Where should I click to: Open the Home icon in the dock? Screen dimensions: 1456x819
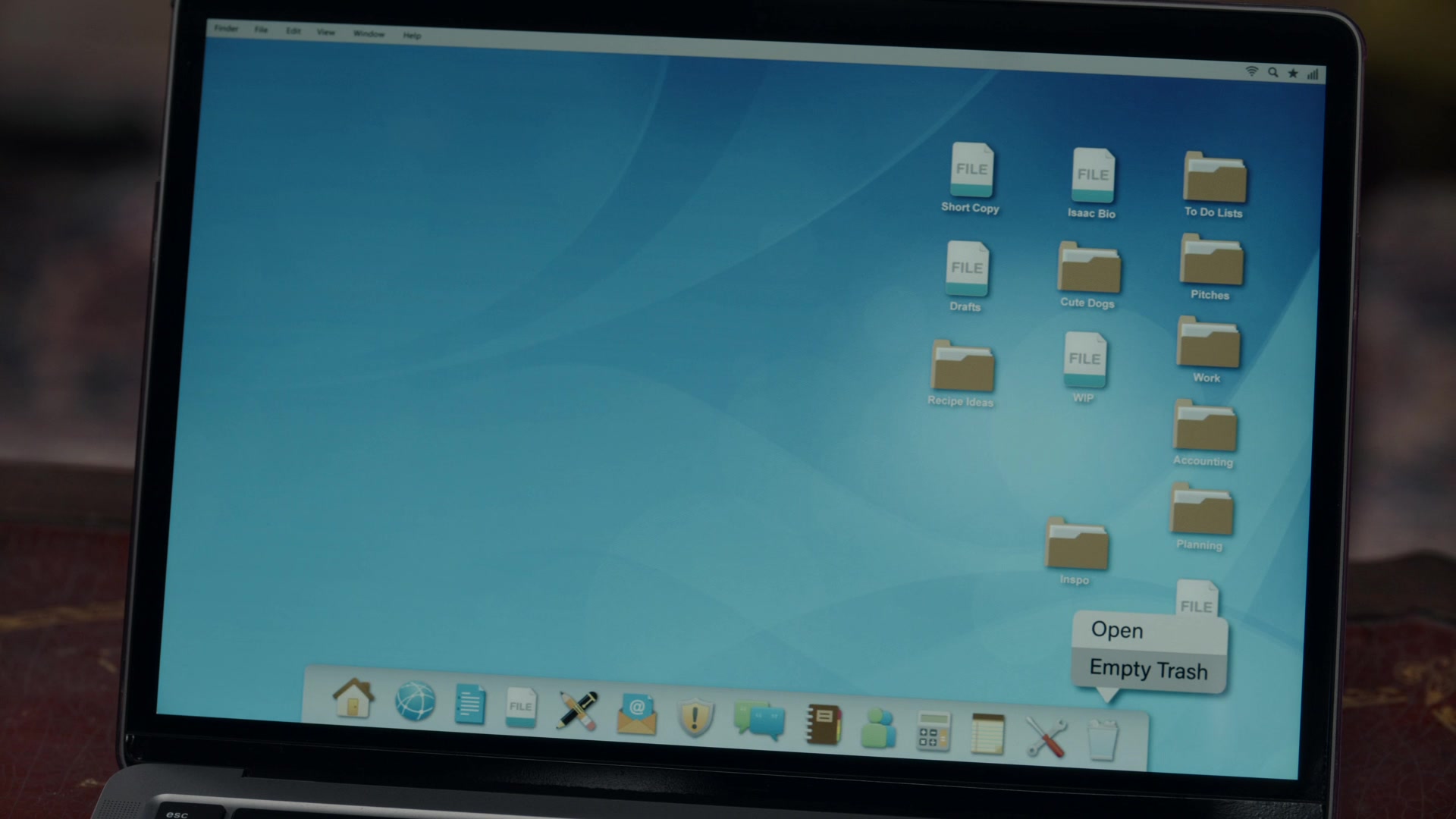point(353,698)
